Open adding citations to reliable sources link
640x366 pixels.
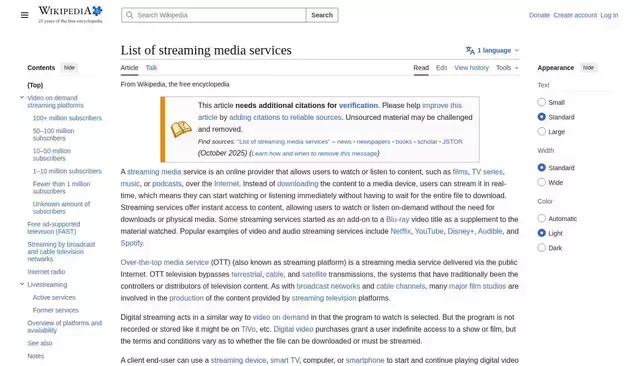tap(285, 117)
